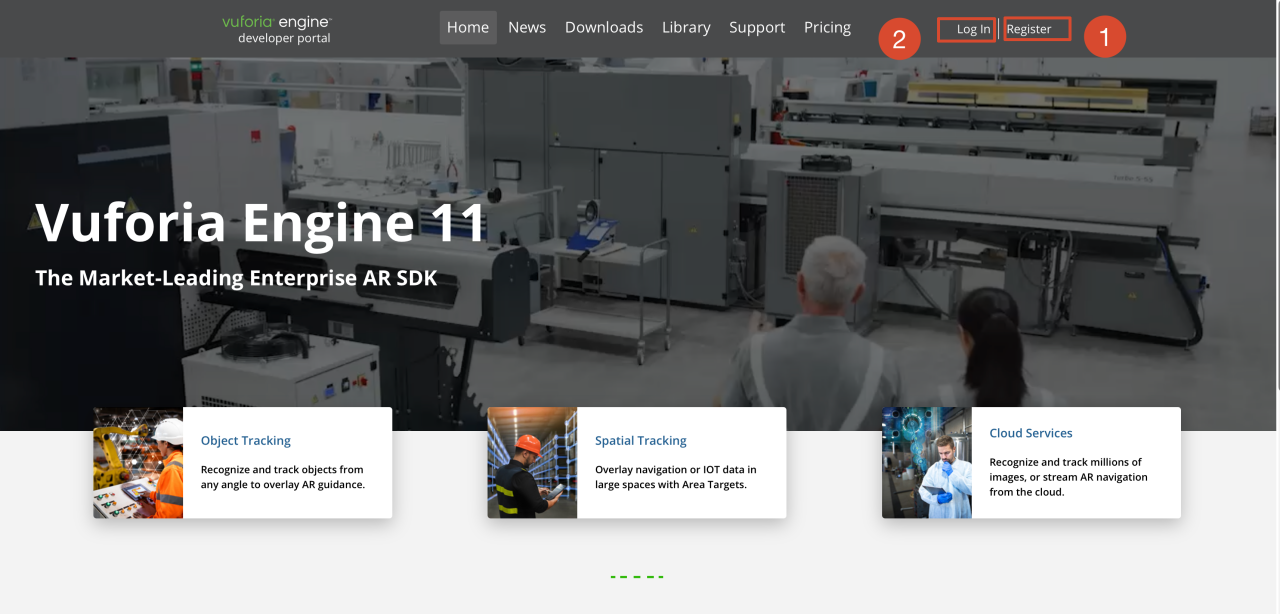Viewport: 1280px width, 614px height.
Task: View the Pricing page
Action: point(827,28)
